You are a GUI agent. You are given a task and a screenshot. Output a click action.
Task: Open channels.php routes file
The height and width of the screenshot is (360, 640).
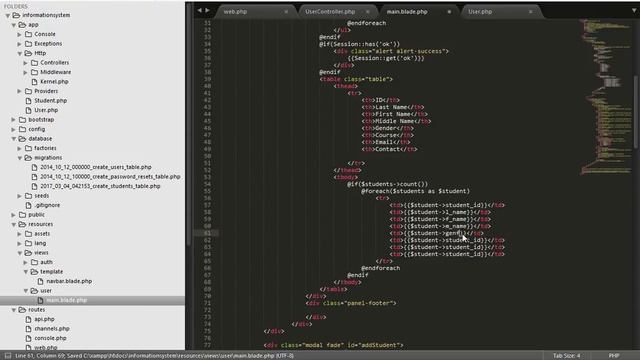coord(52,329)
